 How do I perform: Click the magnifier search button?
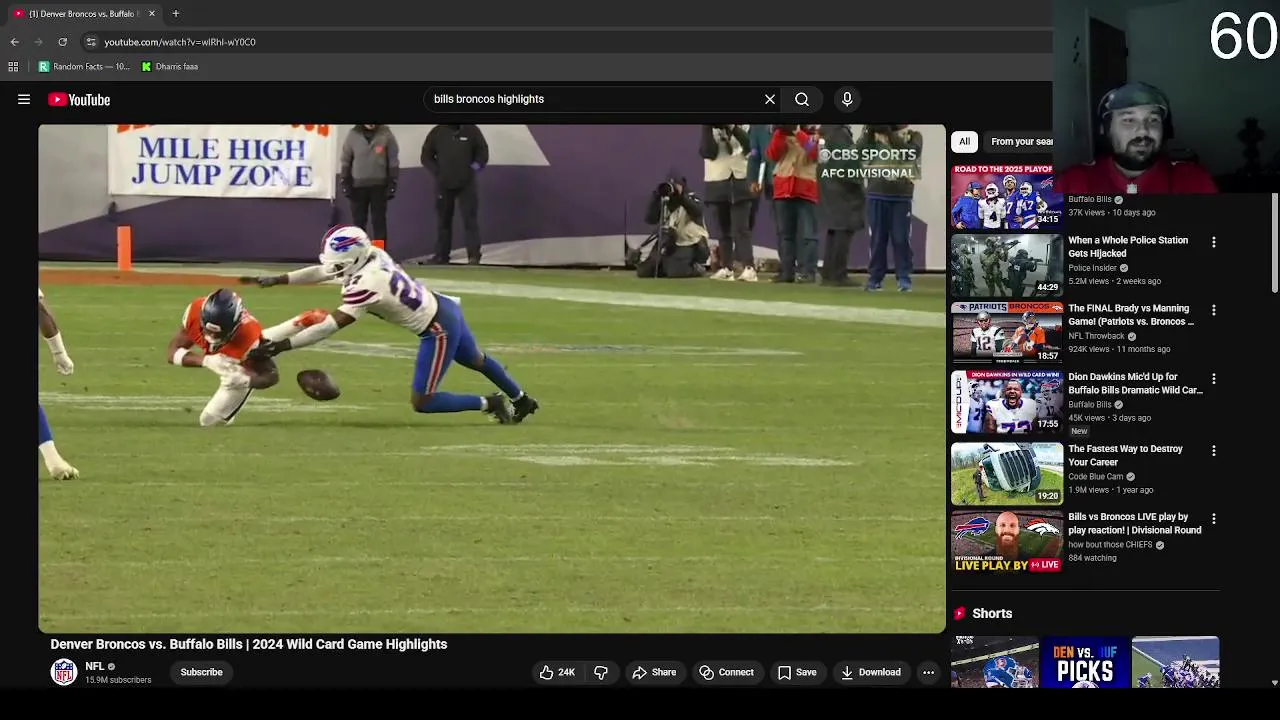click(802, 99)
